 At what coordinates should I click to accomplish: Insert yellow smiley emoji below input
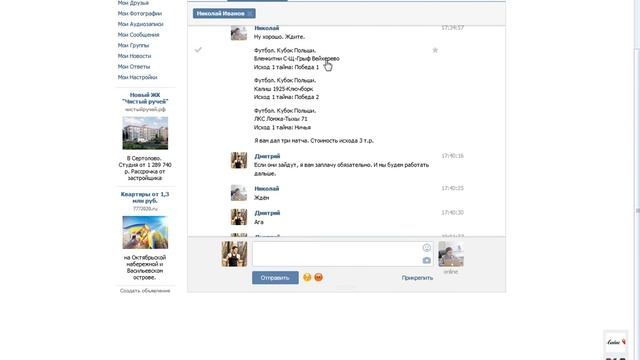(307, 278)
